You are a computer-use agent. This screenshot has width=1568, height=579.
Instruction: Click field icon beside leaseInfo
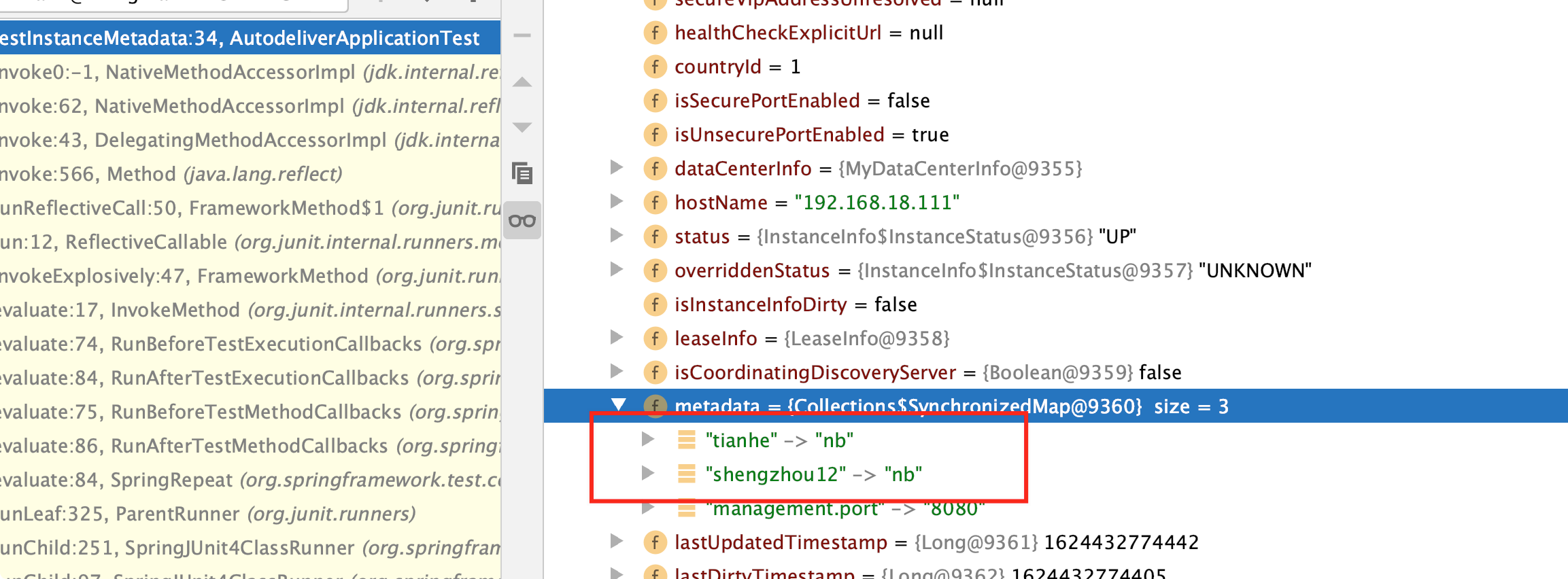click(655, 338)
